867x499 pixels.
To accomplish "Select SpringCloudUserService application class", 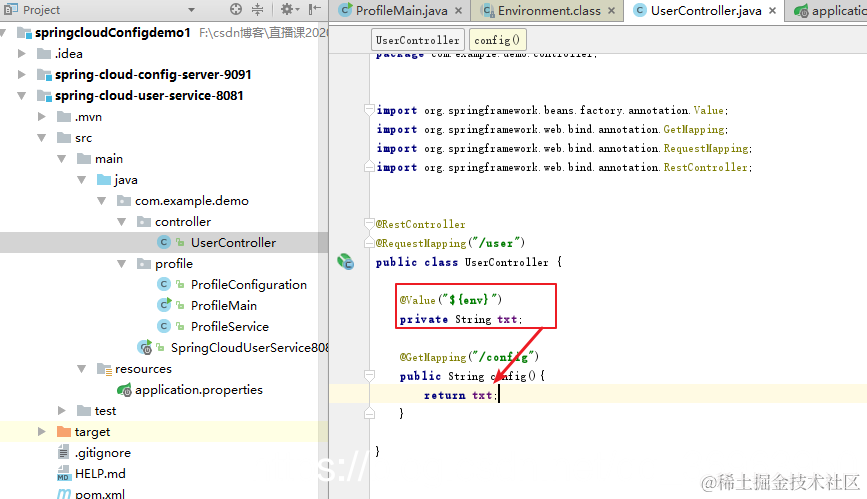I will tap(249, 348).
